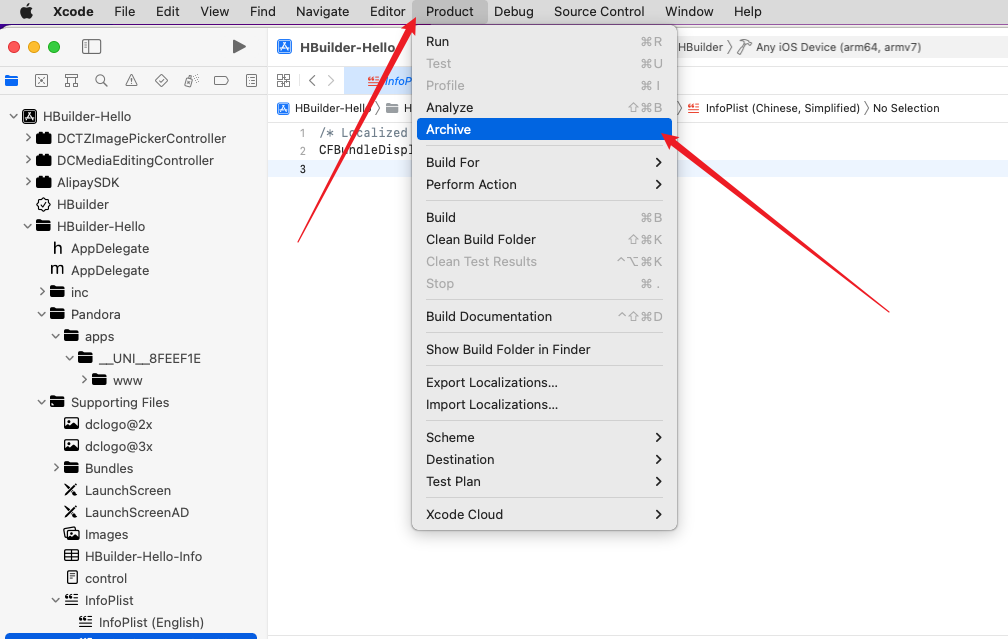Choose Archive from the Product menu
This screenshot has width=1008, height=639.
[x=448, y=129]
